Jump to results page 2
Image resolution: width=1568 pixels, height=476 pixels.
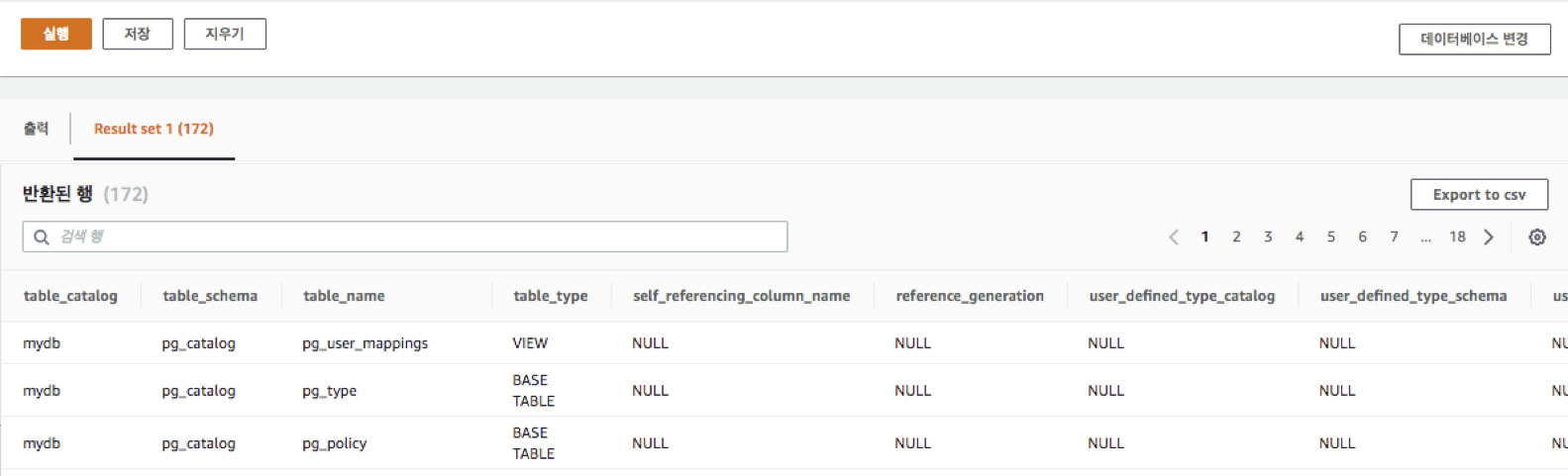click(1236, 238)
